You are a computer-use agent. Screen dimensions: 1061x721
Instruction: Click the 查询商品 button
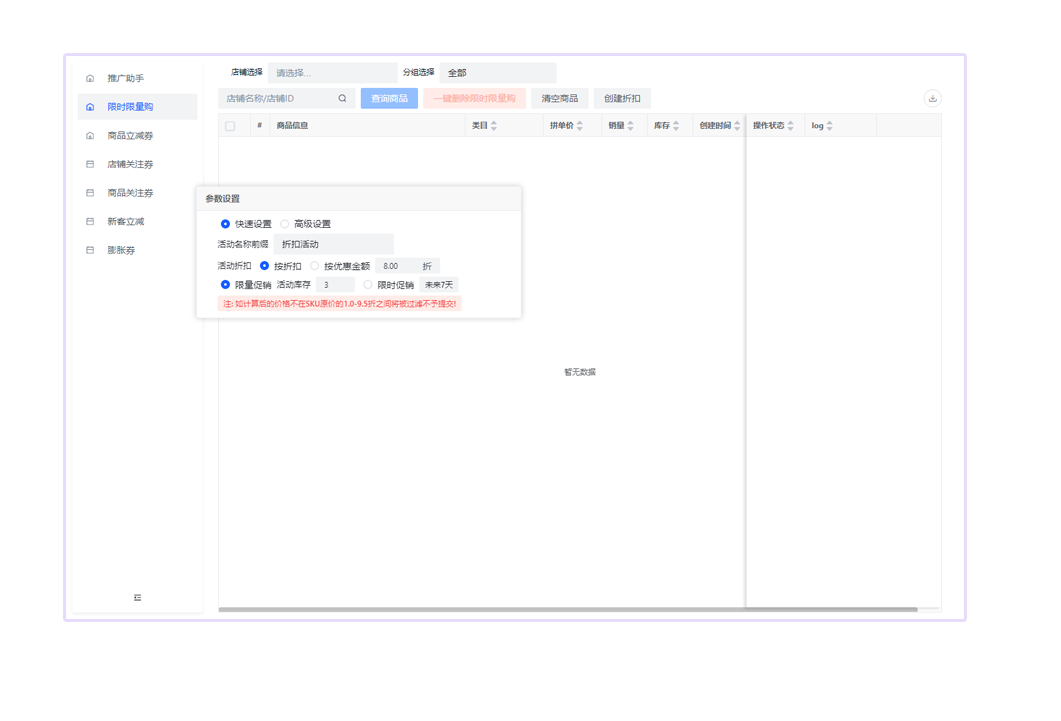coord(389,99)
